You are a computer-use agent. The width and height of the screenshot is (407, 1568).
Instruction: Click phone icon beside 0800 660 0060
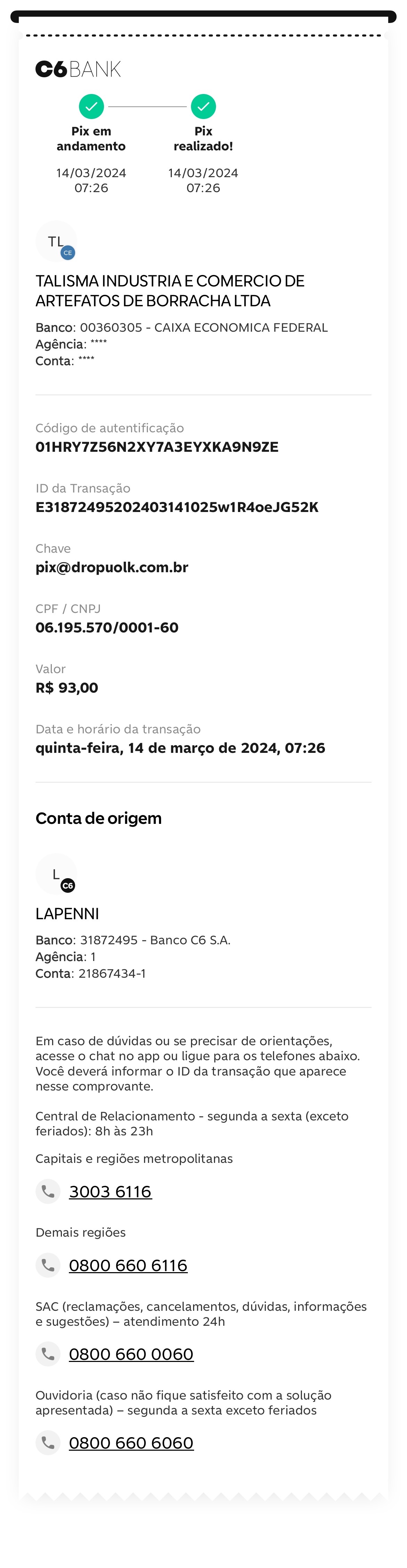coord(48,1354)
